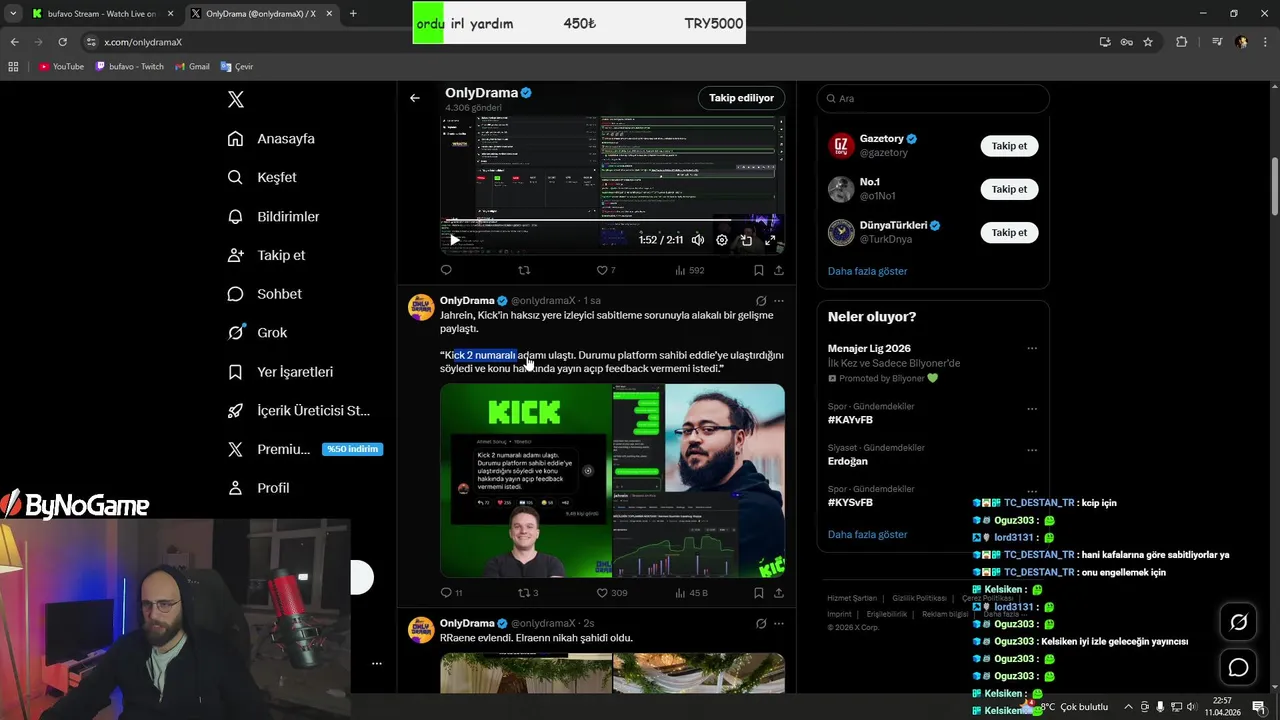Open the video settings gear
The image size is (1280, 720).
click(722, 240)
